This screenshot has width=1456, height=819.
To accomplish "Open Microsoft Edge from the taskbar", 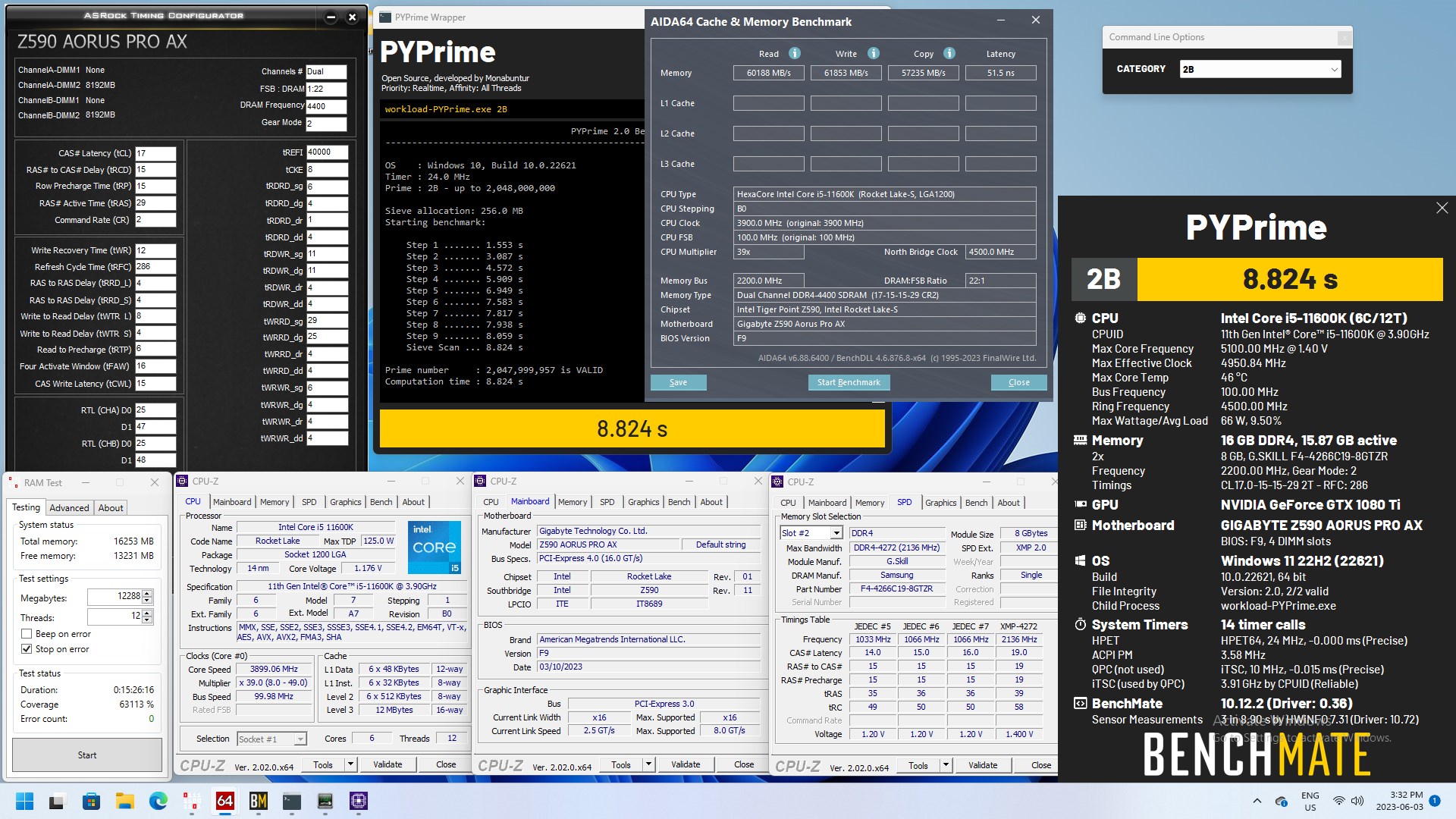I will (158, 801).
